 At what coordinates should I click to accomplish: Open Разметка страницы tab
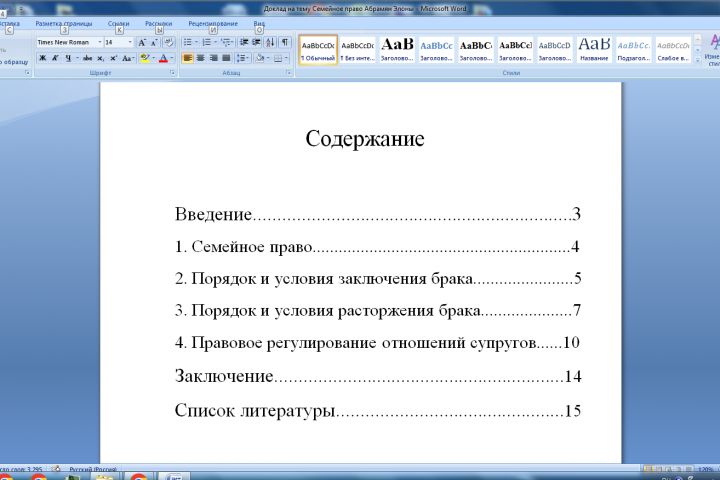coord(64,23)
